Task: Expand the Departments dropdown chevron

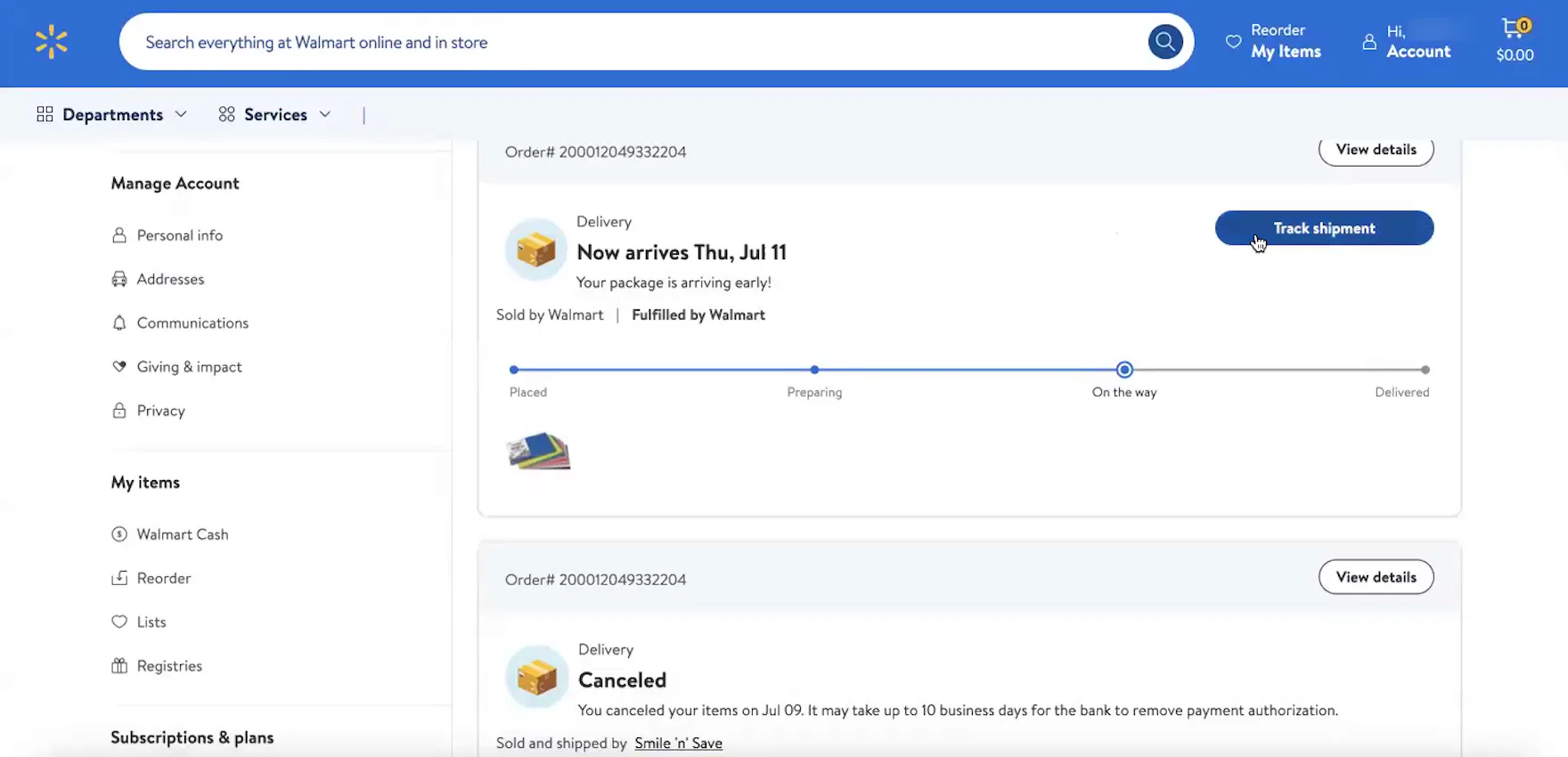Action: [181, 114]
